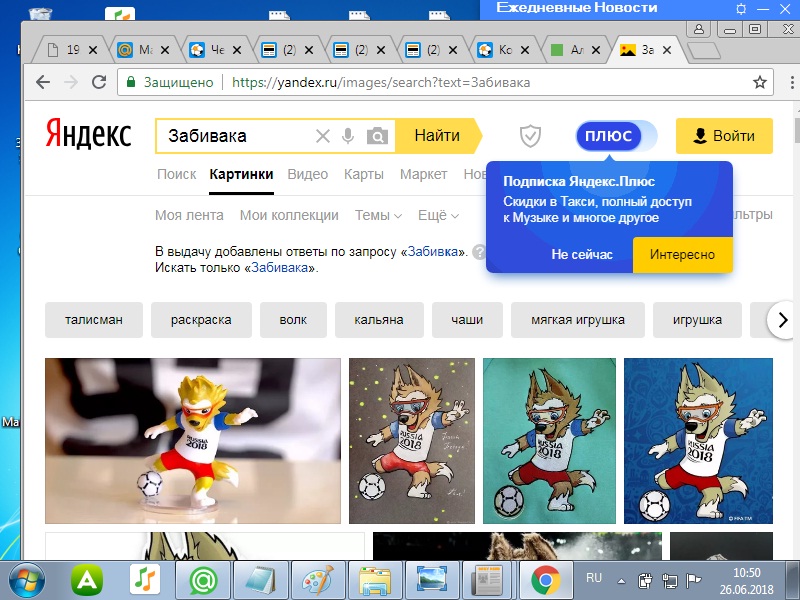The width and height of the screenshot is (800, 600).
Task: Dismiss popup with Не сейчас
Action: pos(582,254)
